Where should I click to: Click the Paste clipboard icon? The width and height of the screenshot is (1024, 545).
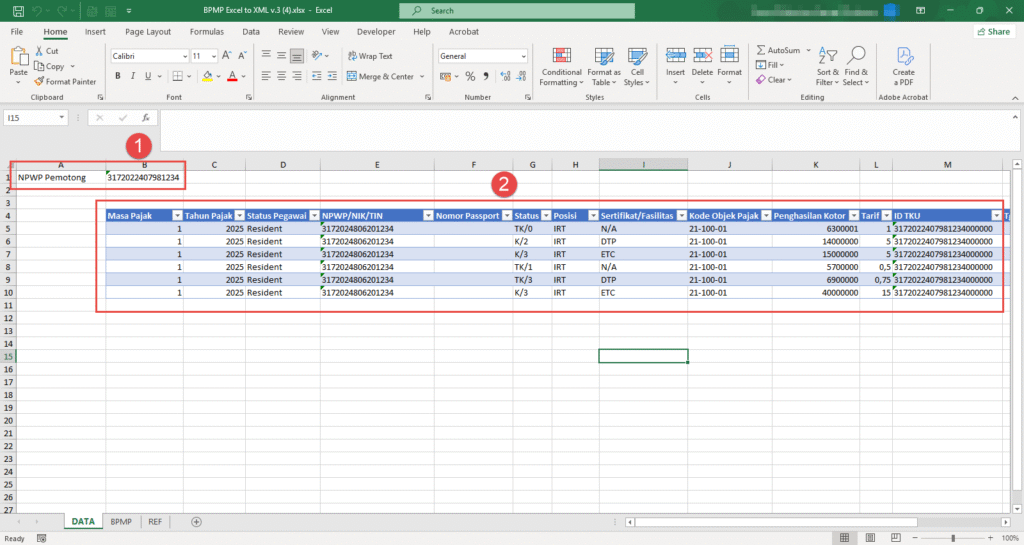pos(19,58)
